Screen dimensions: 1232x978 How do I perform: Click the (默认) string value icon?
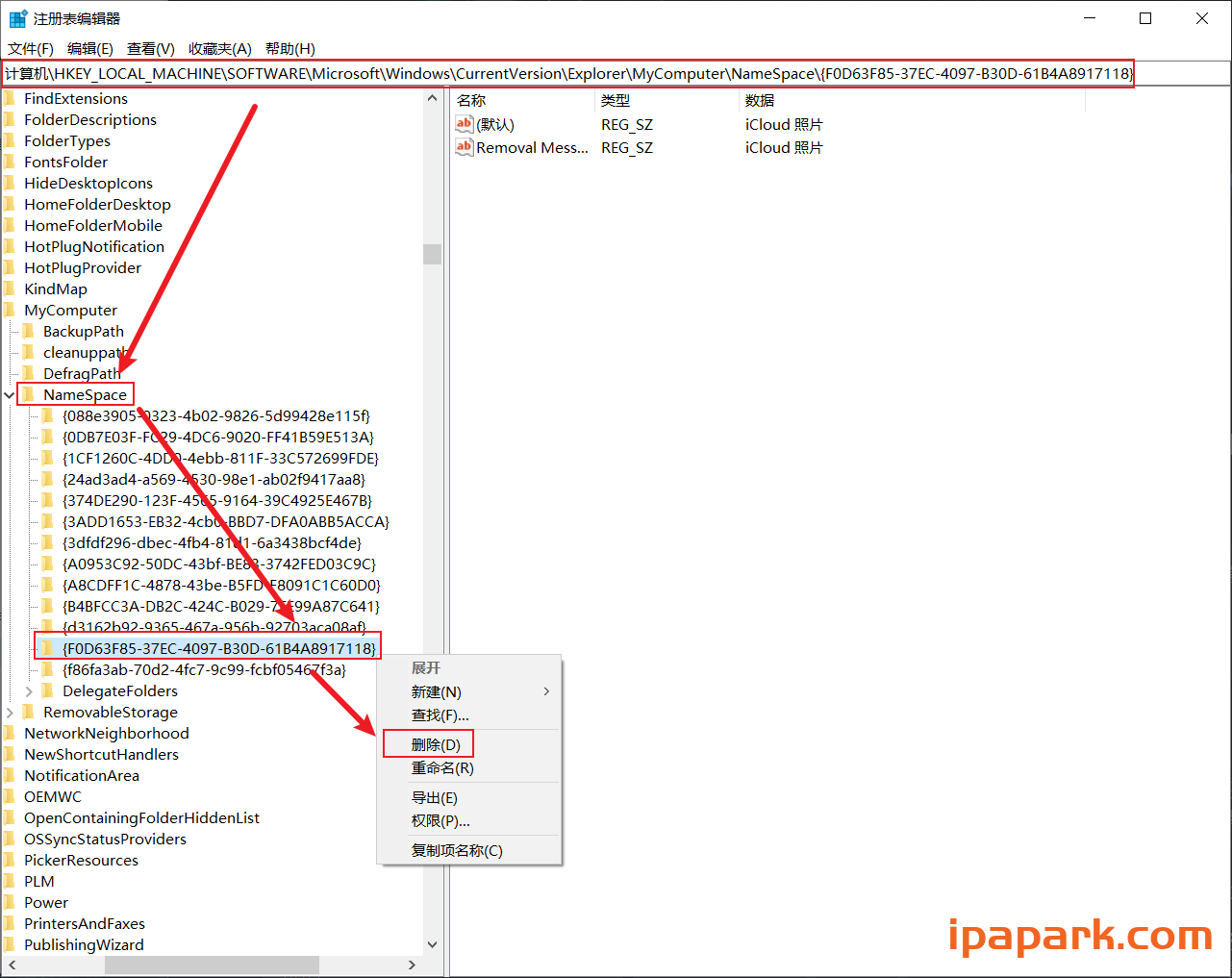[x=465, y=124]
